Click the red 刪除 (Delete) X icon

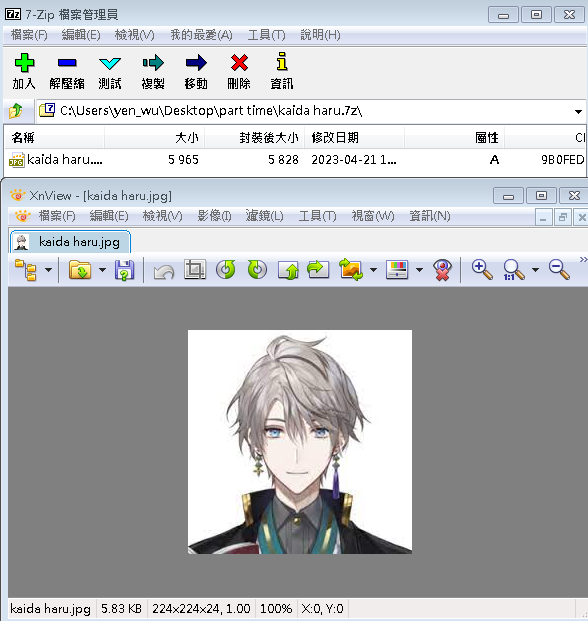239,63
